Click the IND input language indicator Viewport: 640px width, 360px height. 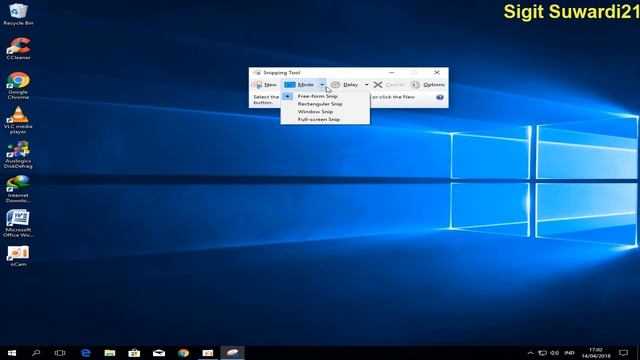pos(569,353)
